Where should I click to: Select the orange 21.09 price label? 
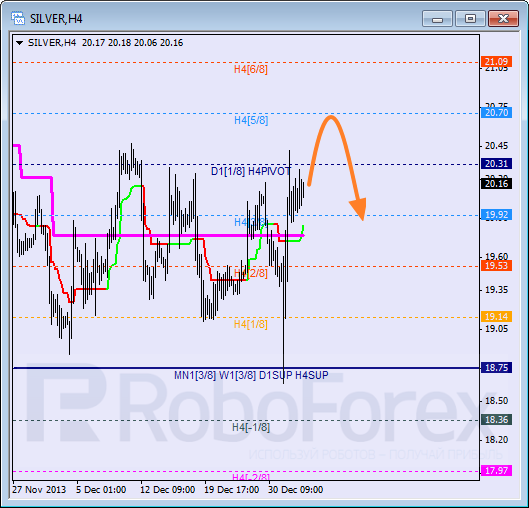pos(496,62)
